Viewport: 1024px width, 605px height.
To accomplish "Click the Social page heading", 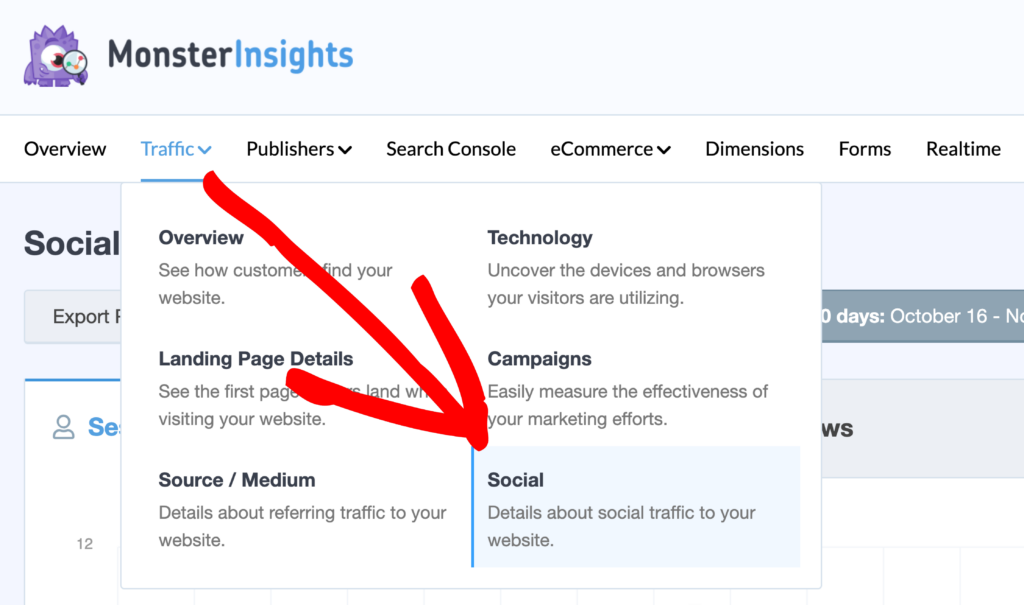I will 71,243.
